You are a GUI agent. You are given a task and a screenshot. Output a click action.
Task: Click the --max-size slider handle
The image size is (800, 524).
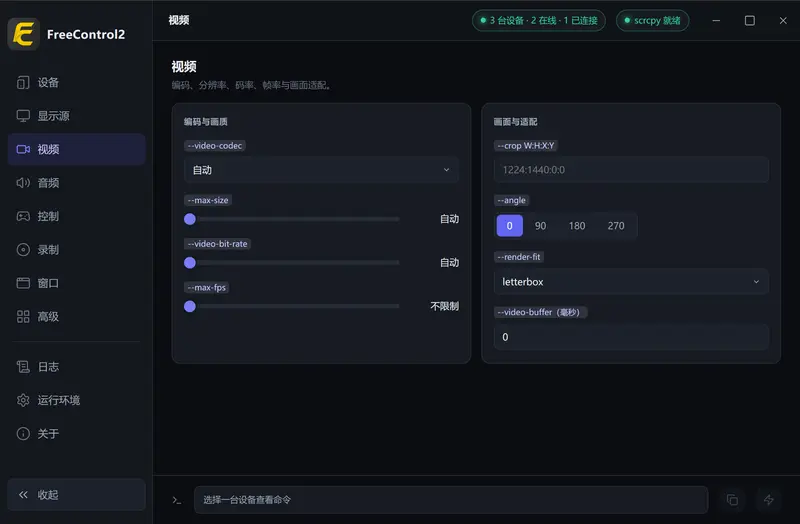click(x=190, y=219)
